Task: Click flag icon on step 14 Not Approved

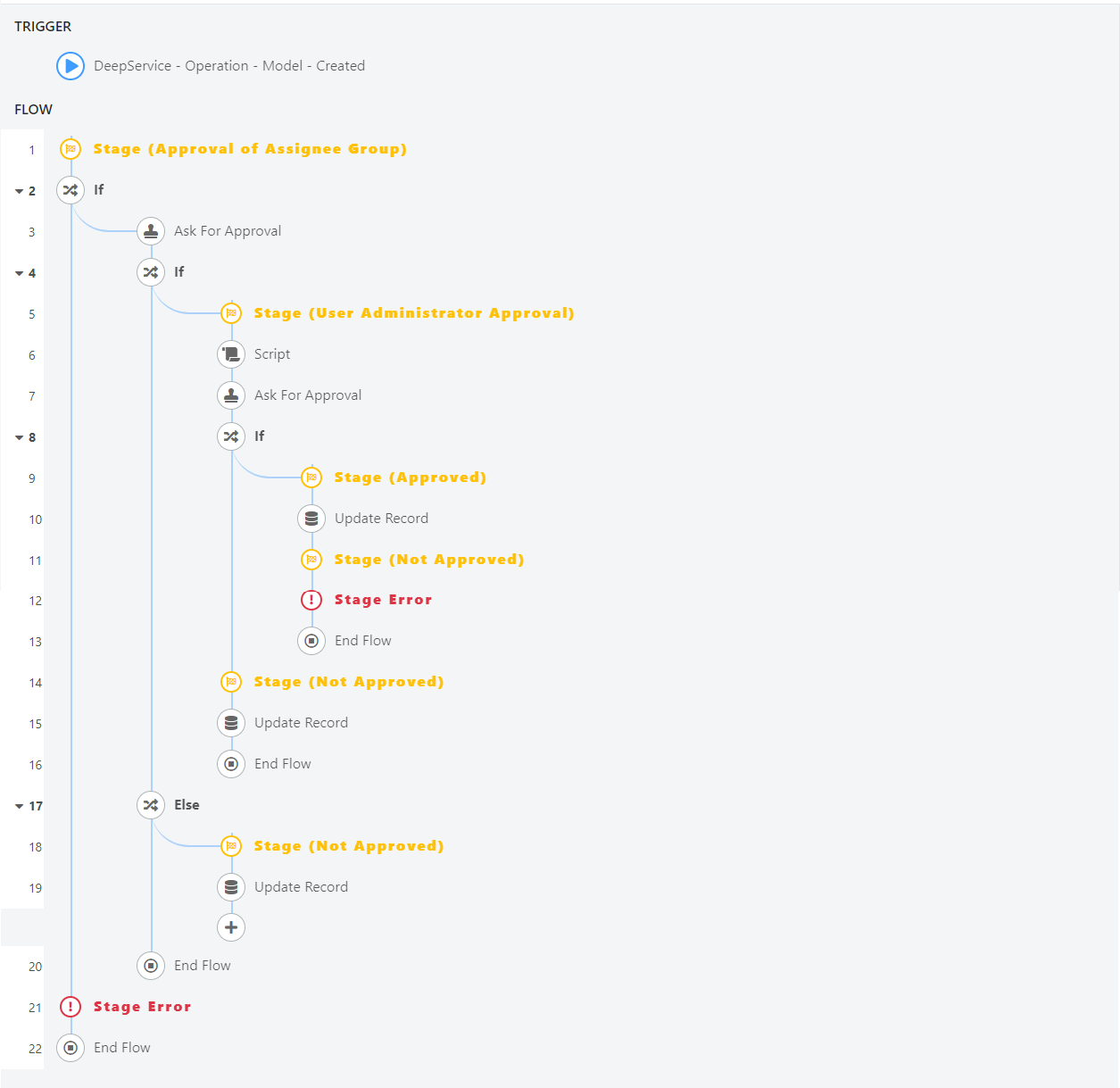Action: (x=231, y=682)
